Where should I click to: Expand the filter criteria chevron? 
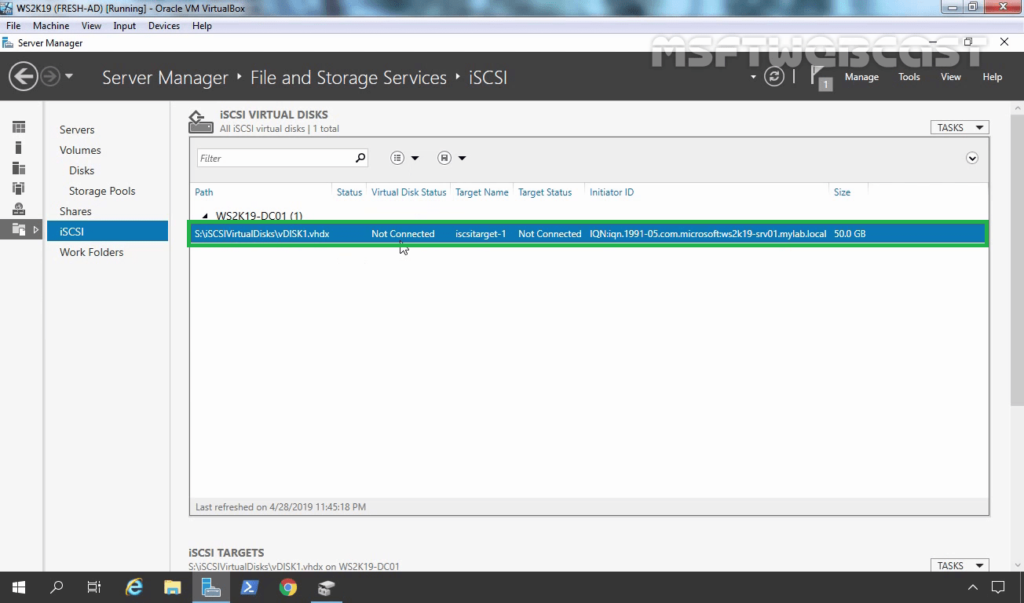pyautogui.click(x=972, y=158)
